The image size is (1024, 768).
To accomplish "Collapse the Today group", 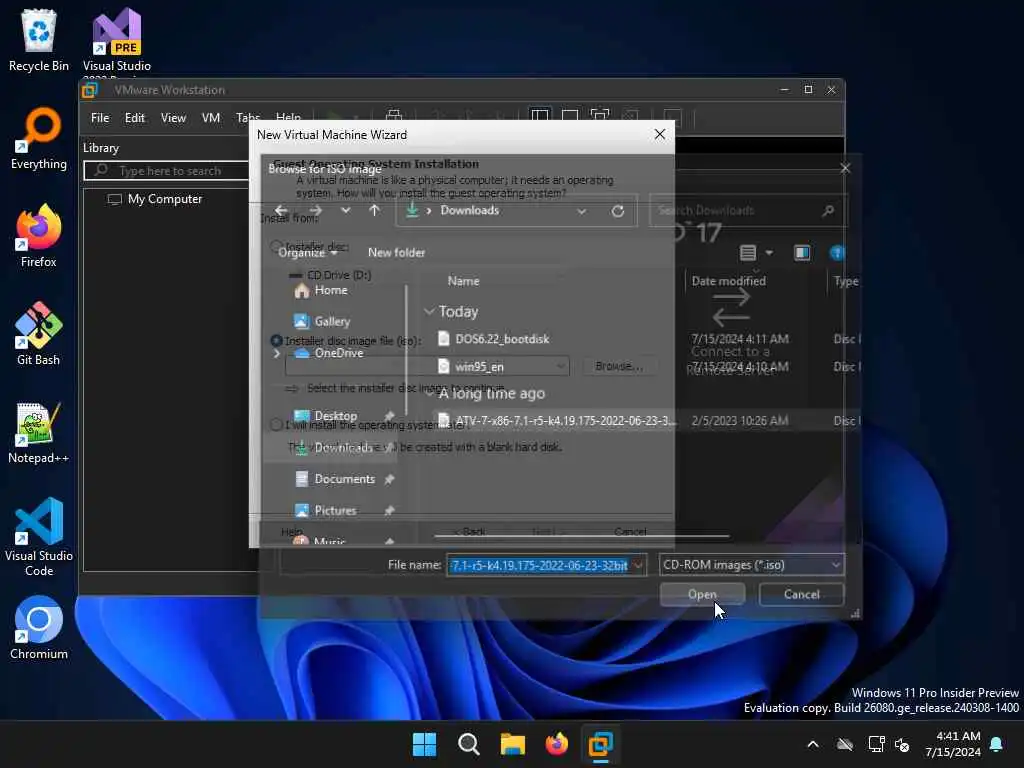I will click(x=429, y=312).
